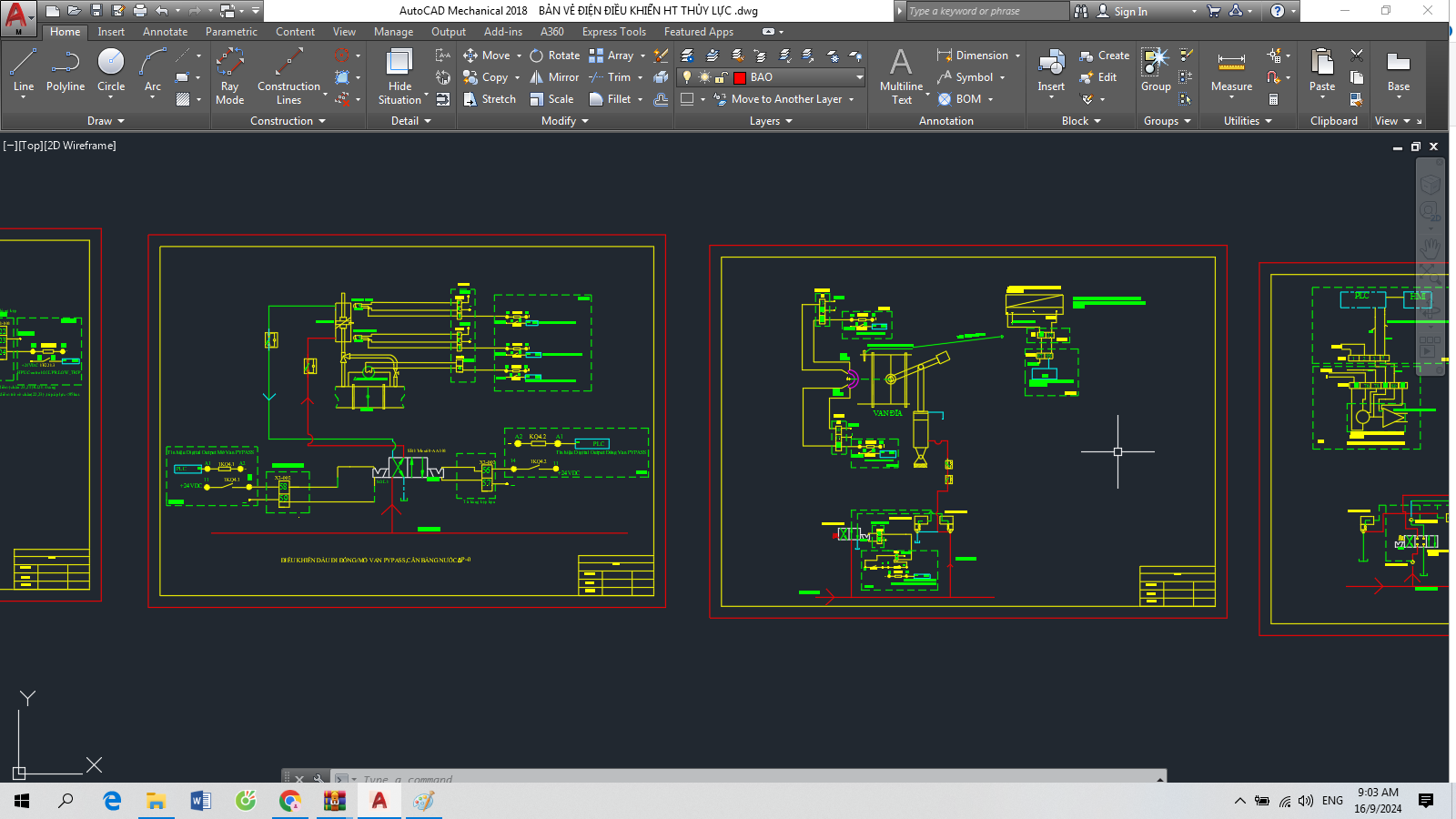This screenshot has height=819, width=1456.
Task: Open the Express Tools tab
Action: click(614, 32)
